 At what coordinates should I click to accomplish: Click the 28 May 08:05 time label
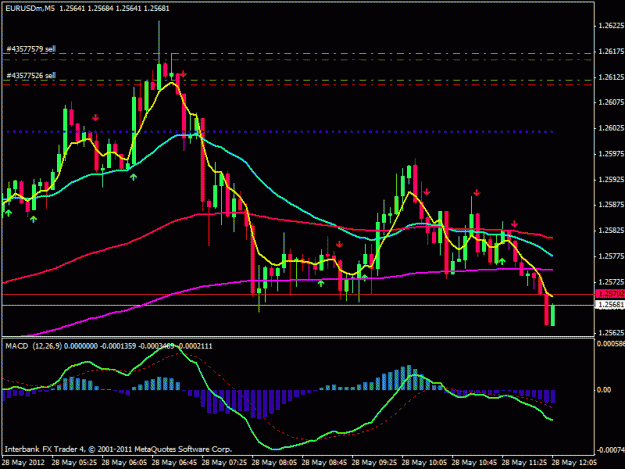click(x=274, y=463)
